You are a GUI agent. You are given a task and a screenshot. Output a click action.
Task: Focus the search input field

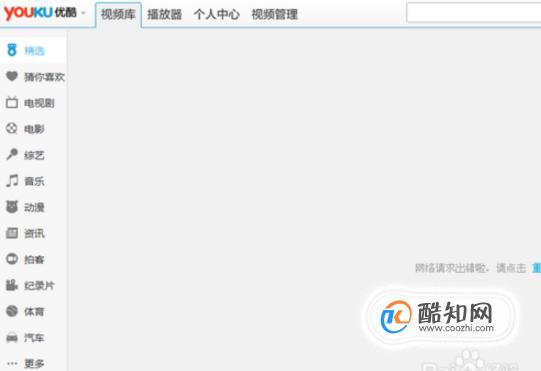[474, 13]
